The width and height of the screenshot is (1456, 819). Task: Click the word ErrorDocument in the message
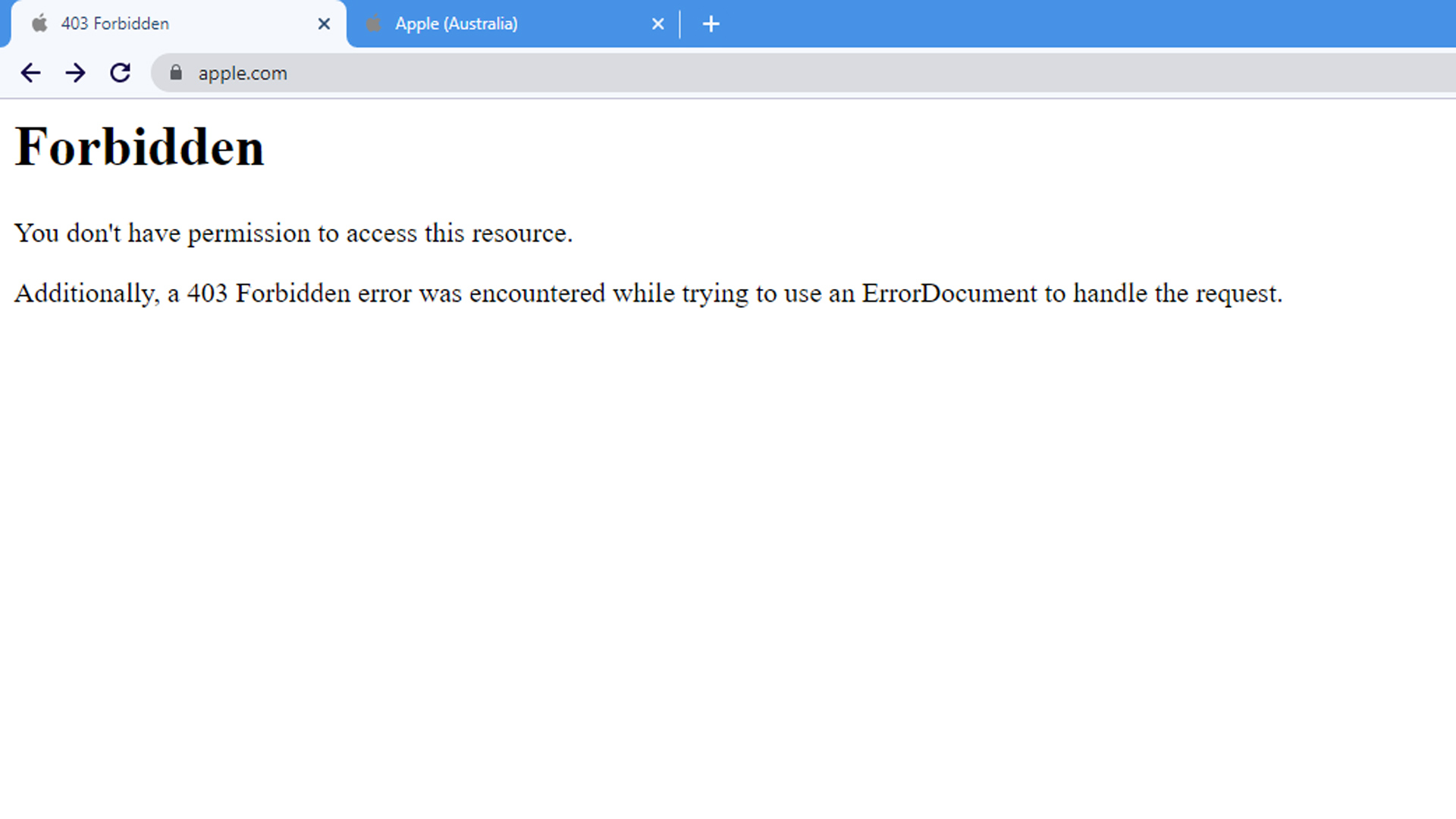[x=949, y=293]
